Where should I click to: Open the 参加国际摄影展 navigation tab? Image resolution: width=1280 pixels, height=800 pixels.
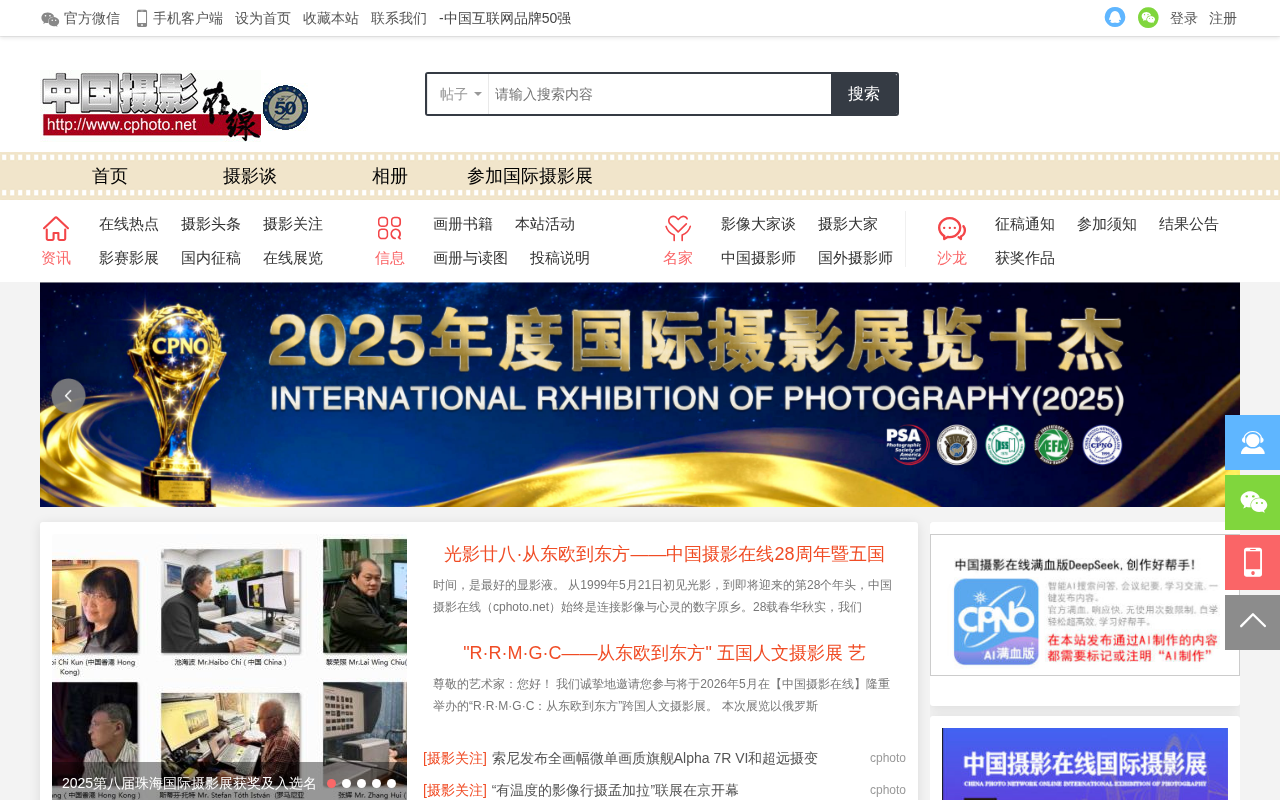point(530,176)
